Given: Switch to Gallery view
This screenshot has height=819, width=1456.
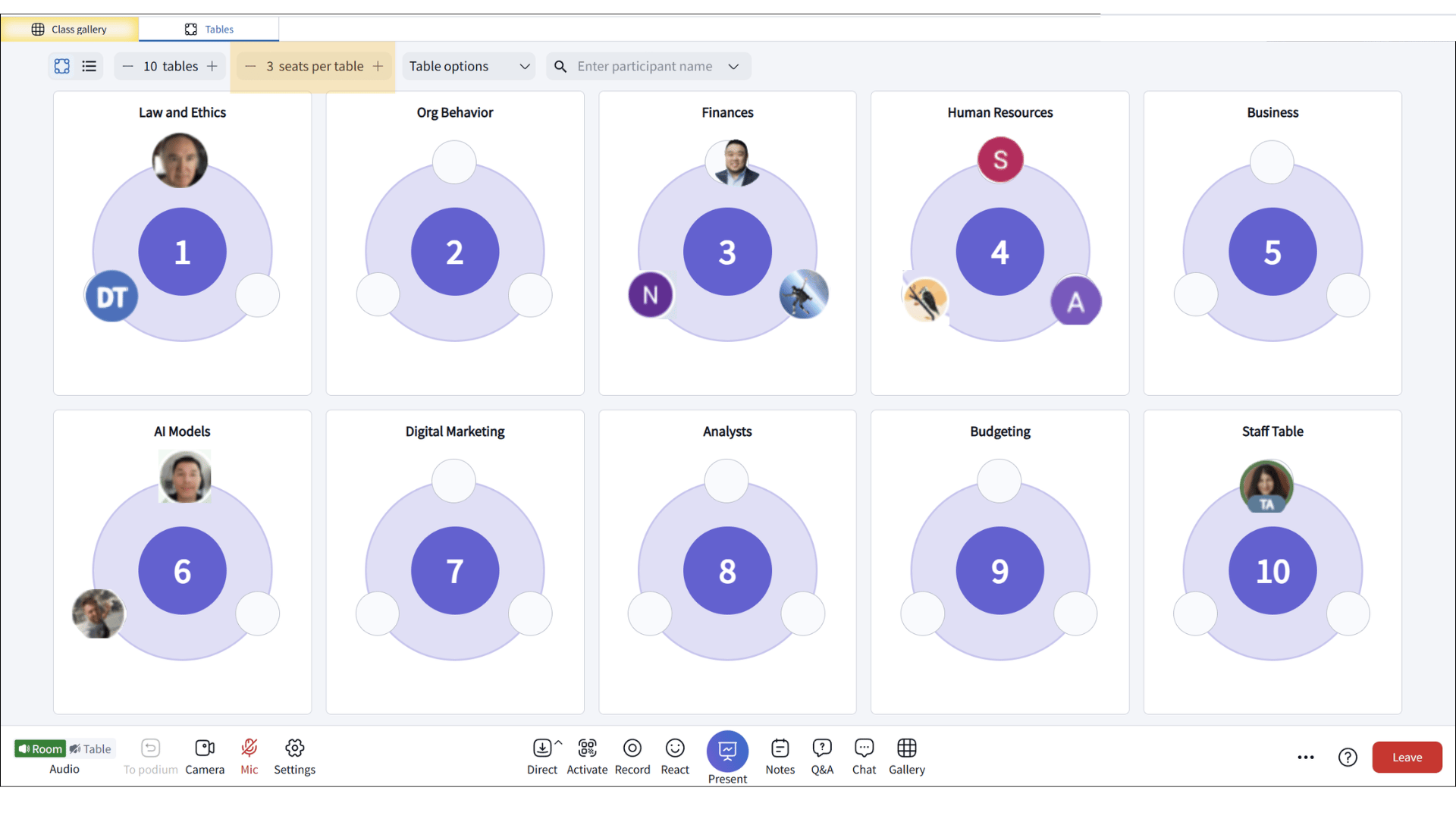Looking at the screenshot, I should pos(907,757).
